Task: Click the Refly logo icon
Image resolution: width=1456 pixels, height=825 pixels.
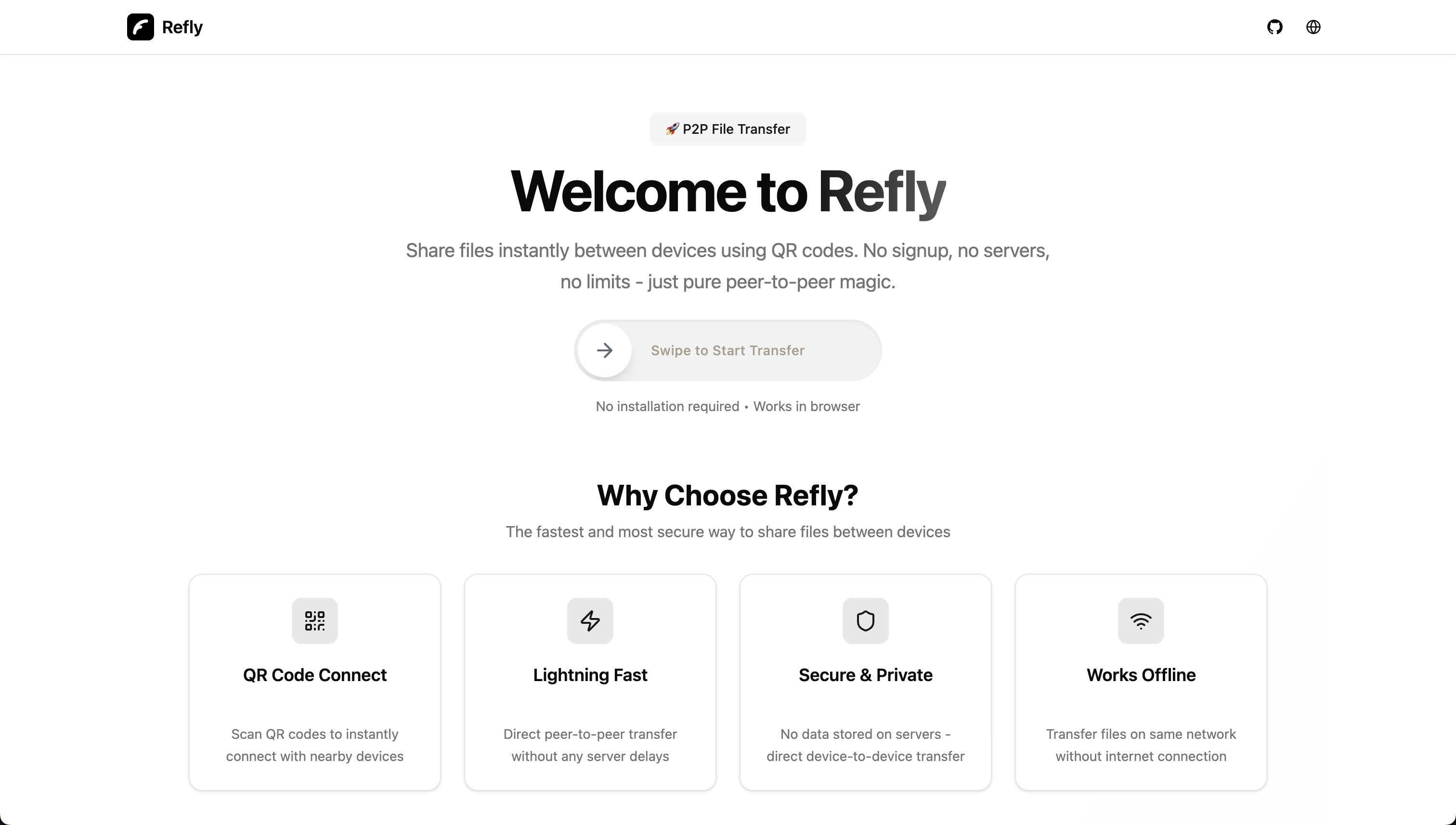Action: pyautogui.click(x=140, y=26)
